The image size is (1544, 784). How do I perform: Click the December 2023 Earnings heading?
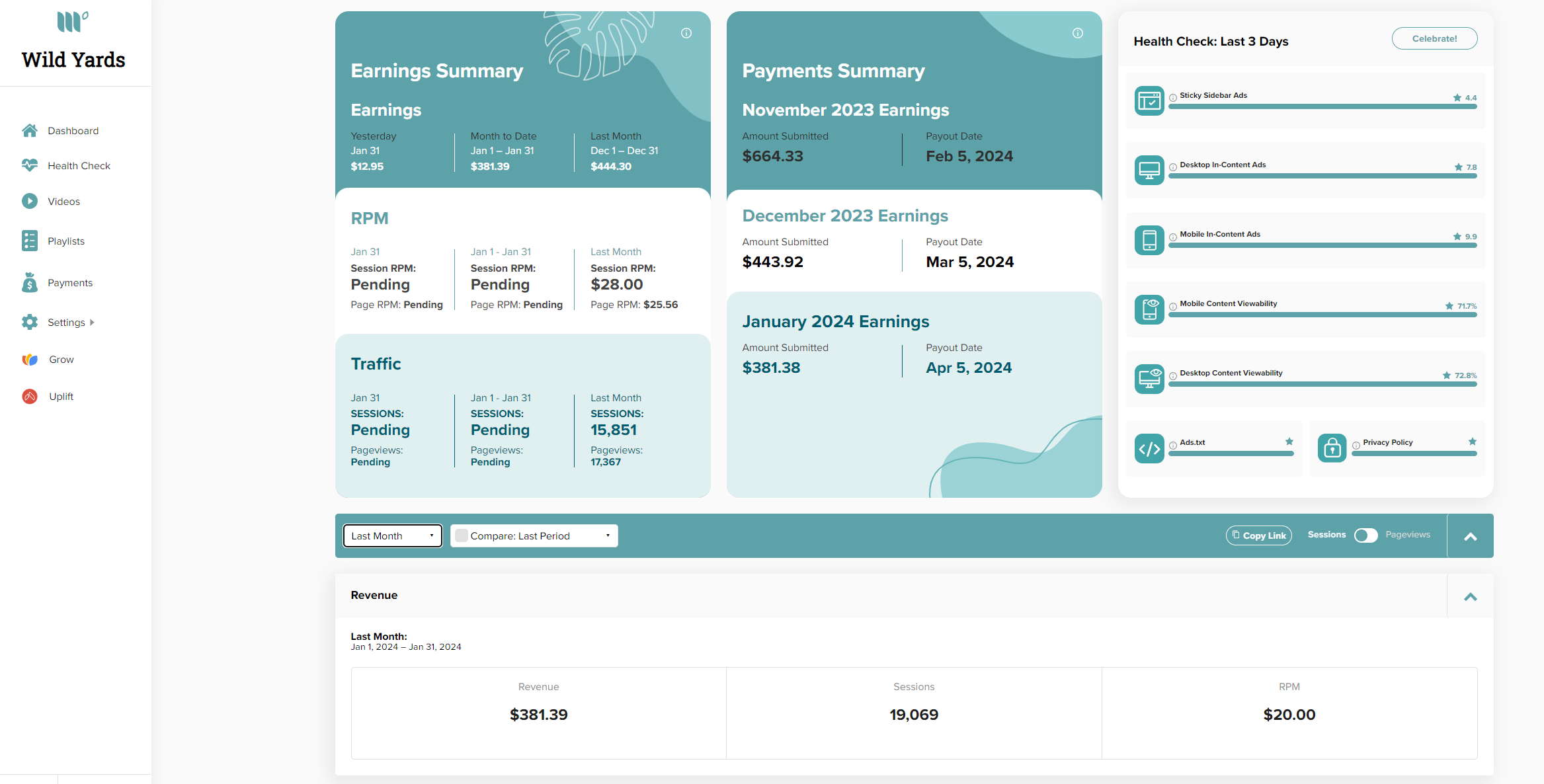coord(845,216)
